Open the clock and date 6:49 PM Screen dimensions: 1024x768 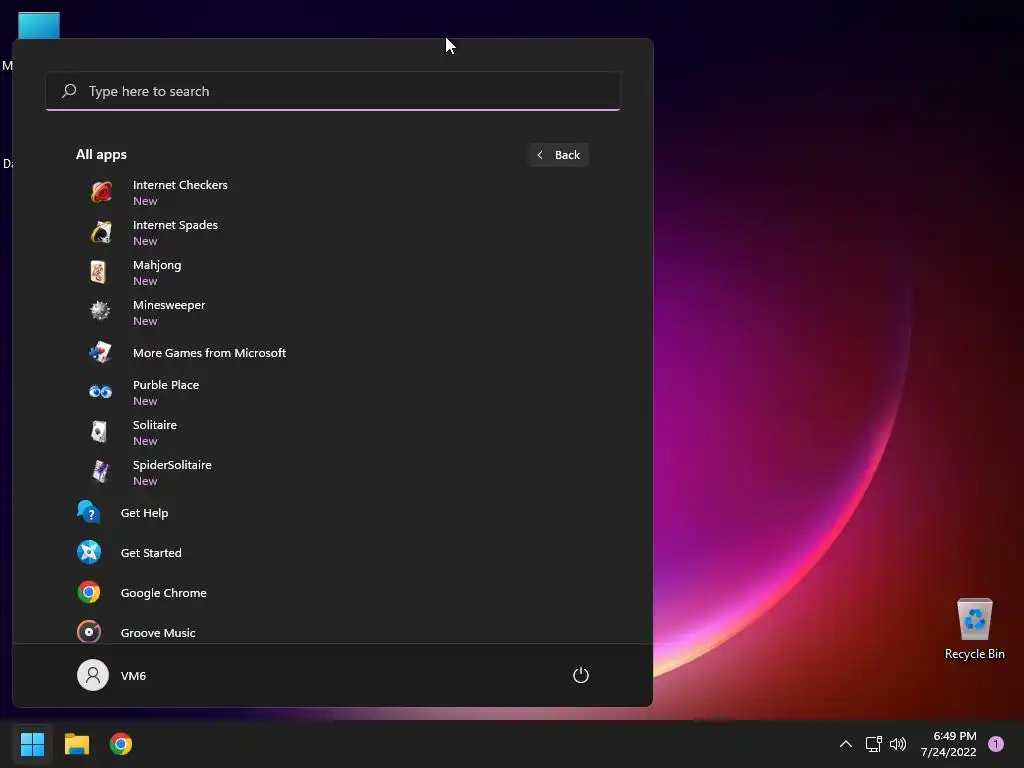coord(948,744)
